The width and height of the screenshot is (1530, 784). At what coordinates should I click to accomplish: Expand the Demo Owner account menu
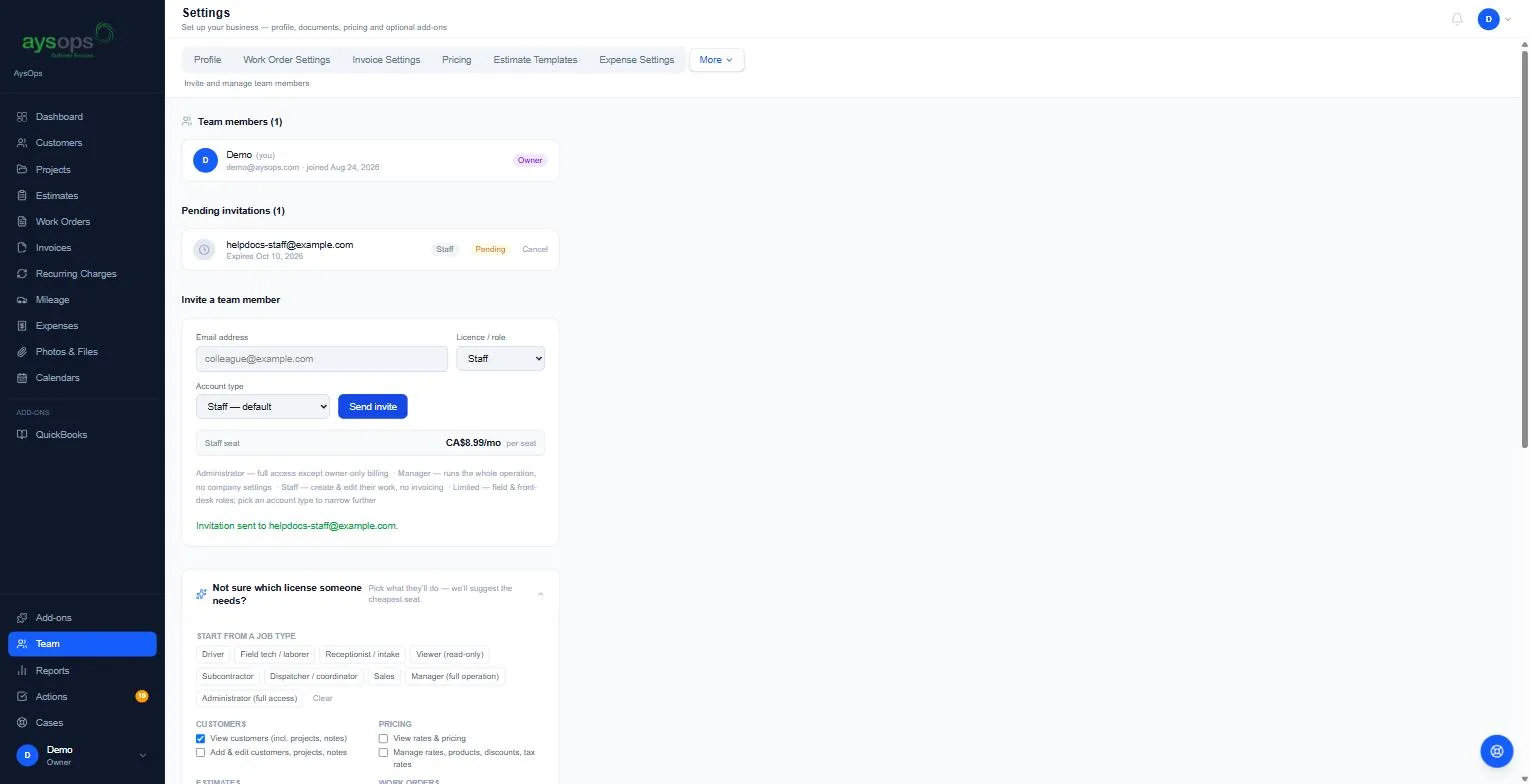82,755
